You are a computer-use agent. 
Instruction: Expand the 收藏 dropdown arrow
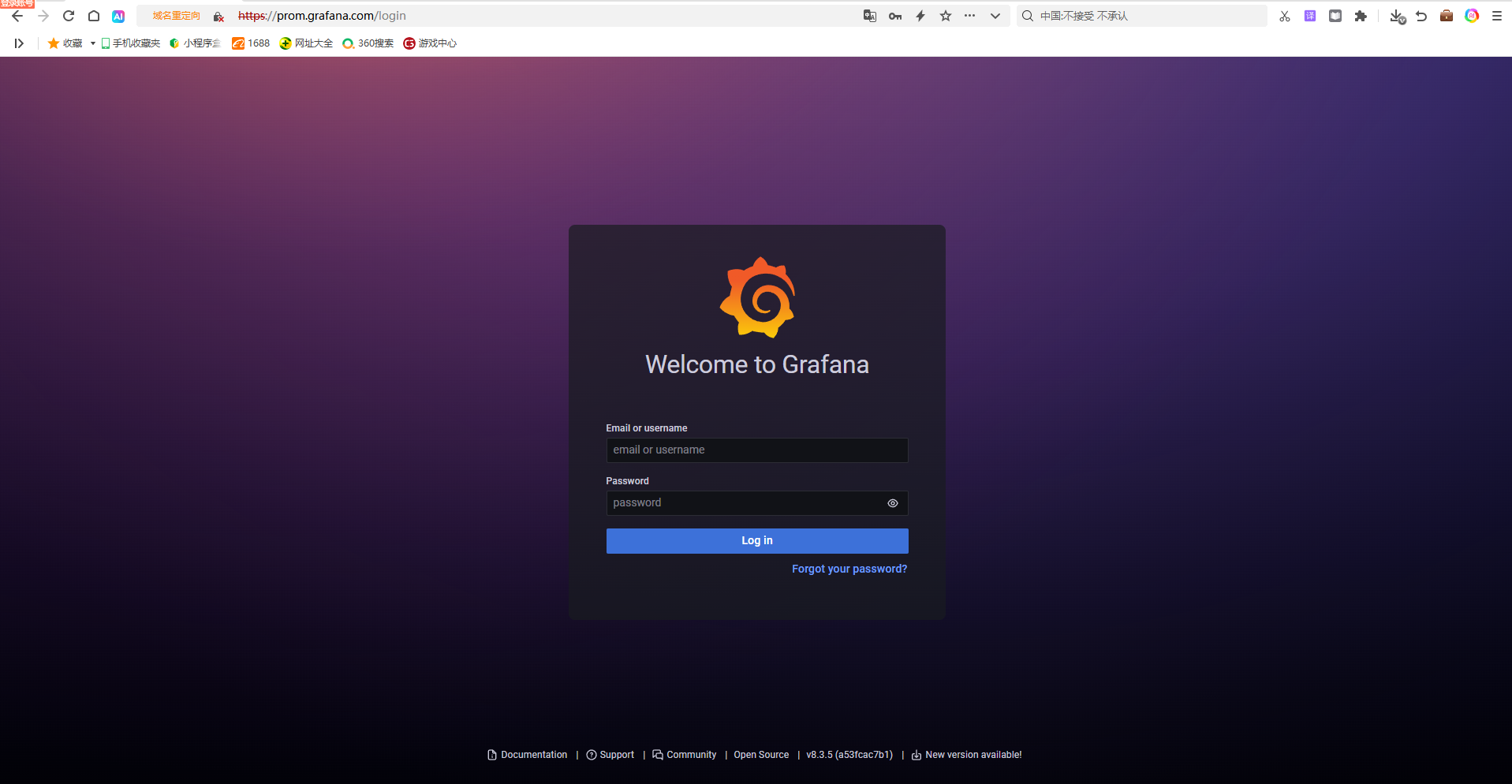point(92,43)
